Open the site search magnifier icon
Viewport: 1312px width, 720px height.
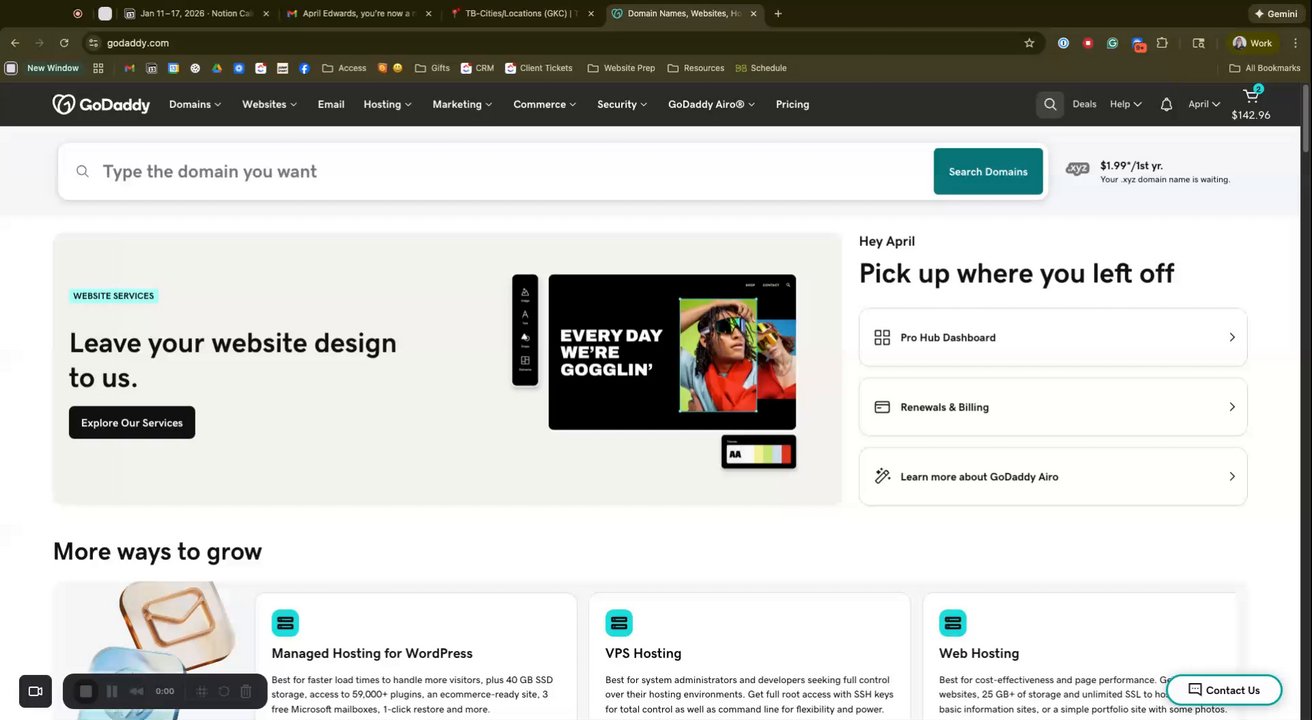click(x=1050, y=104)
